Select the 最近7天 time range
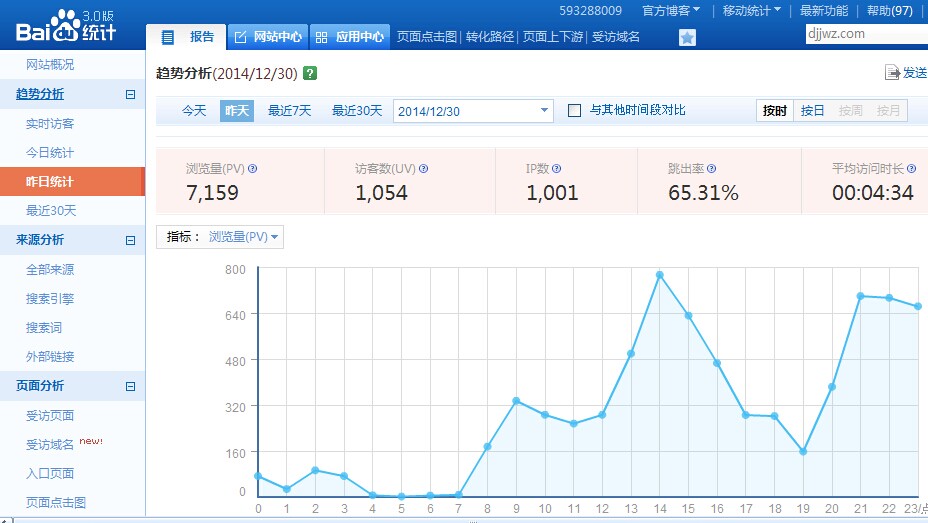 pos(289,111)
